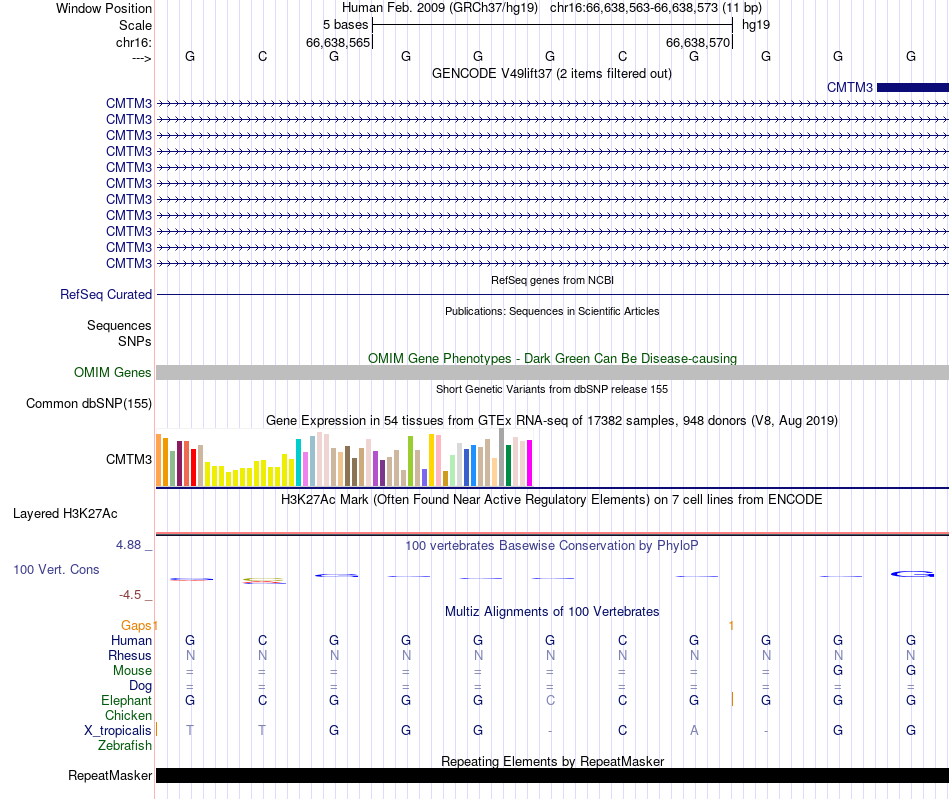Click the 'Common dbSNP(155)' track label
Viewport: 950px width, 799px height.
pos(88,403)
